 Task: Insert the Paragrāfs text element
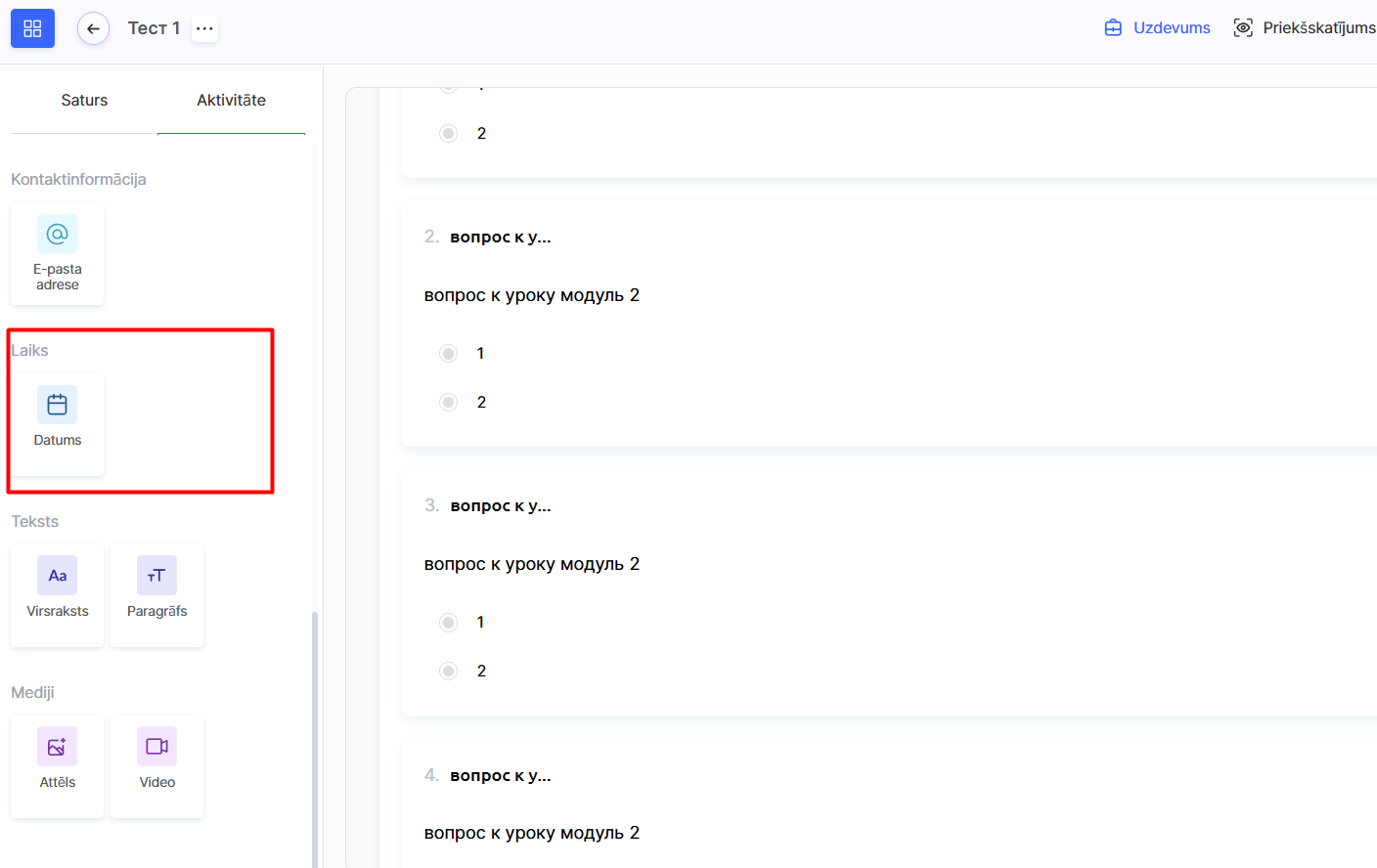(x=156, y=594)
